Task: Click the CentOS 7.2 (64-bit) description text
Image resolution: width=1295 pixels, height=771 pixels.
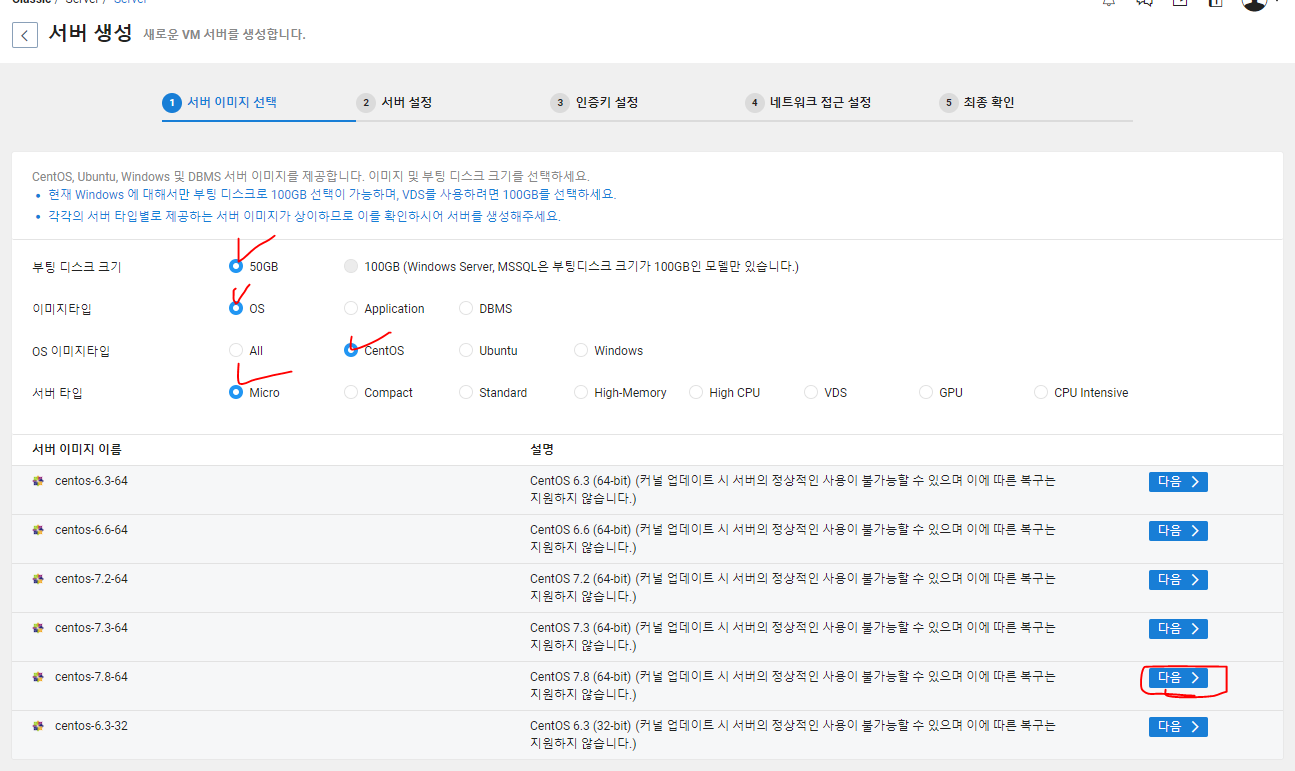Action: pos(792,587)
